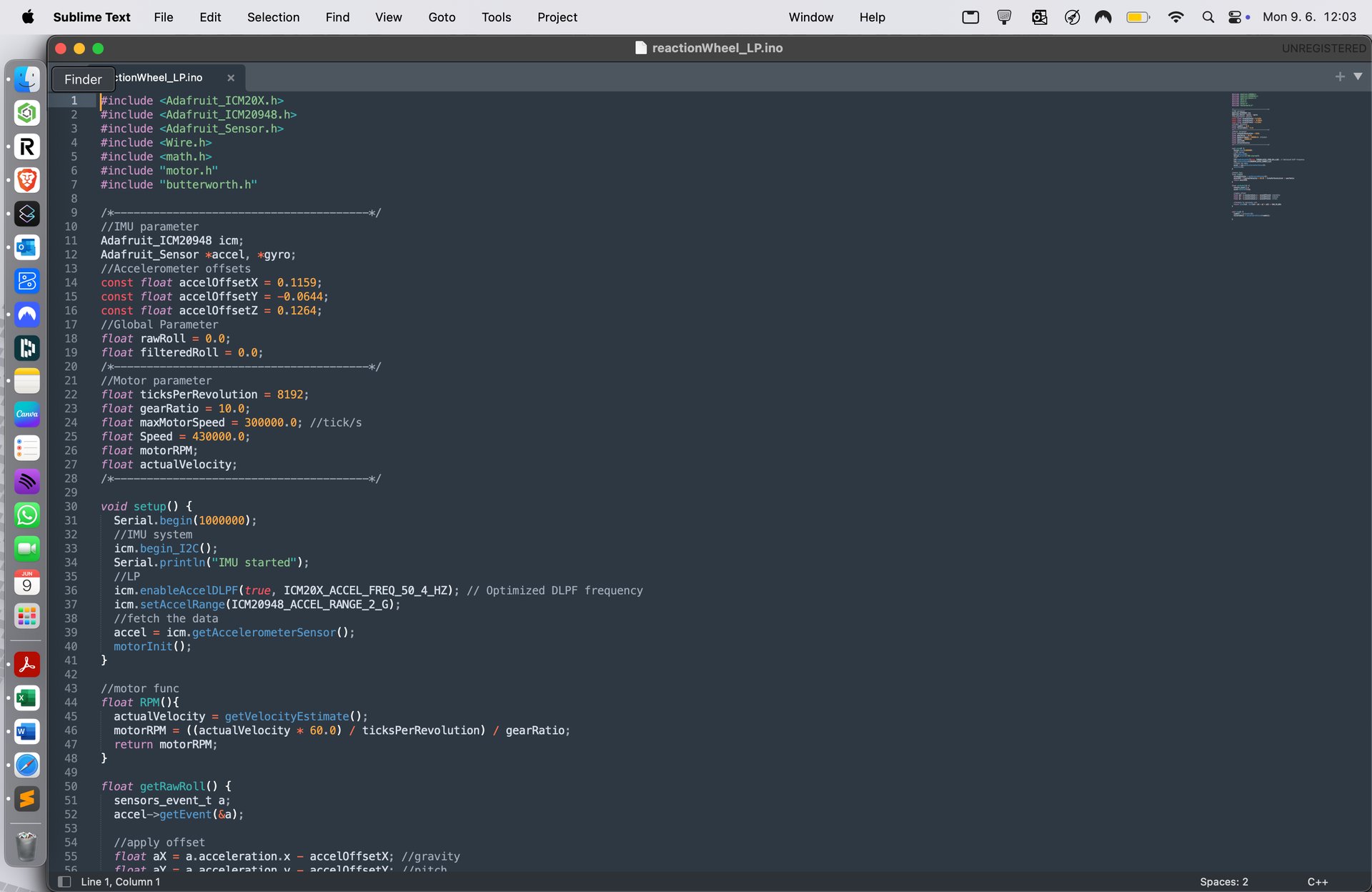Click the minimap code overview
Image resolution: width=1372 pixels, height=892 pixels.
tap(1268, 156)
